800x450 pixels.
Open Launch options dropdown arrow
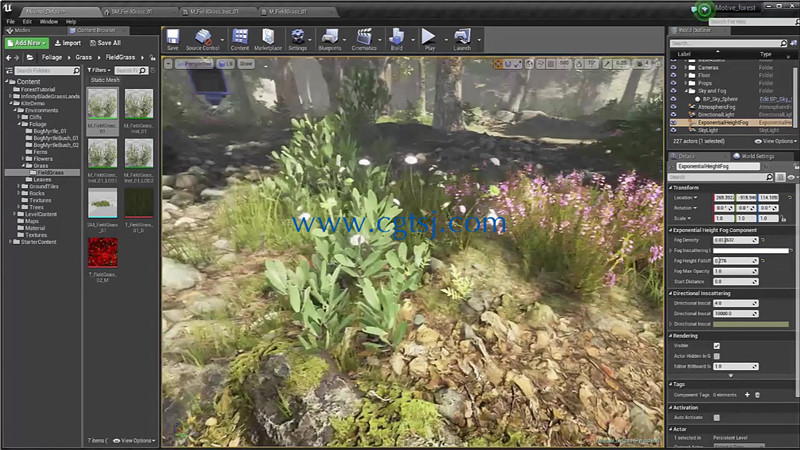click(479, 40)
